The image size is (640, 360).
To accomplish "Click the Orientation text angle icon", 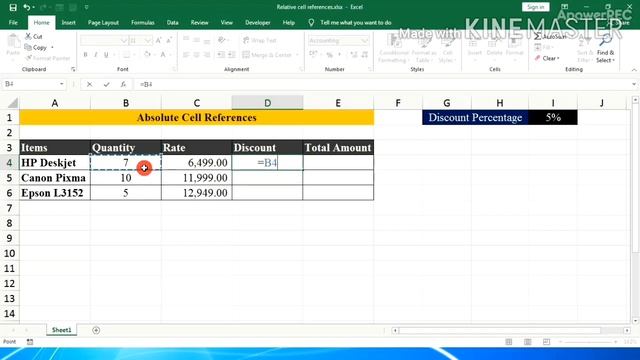I will [x=222, y=40].
